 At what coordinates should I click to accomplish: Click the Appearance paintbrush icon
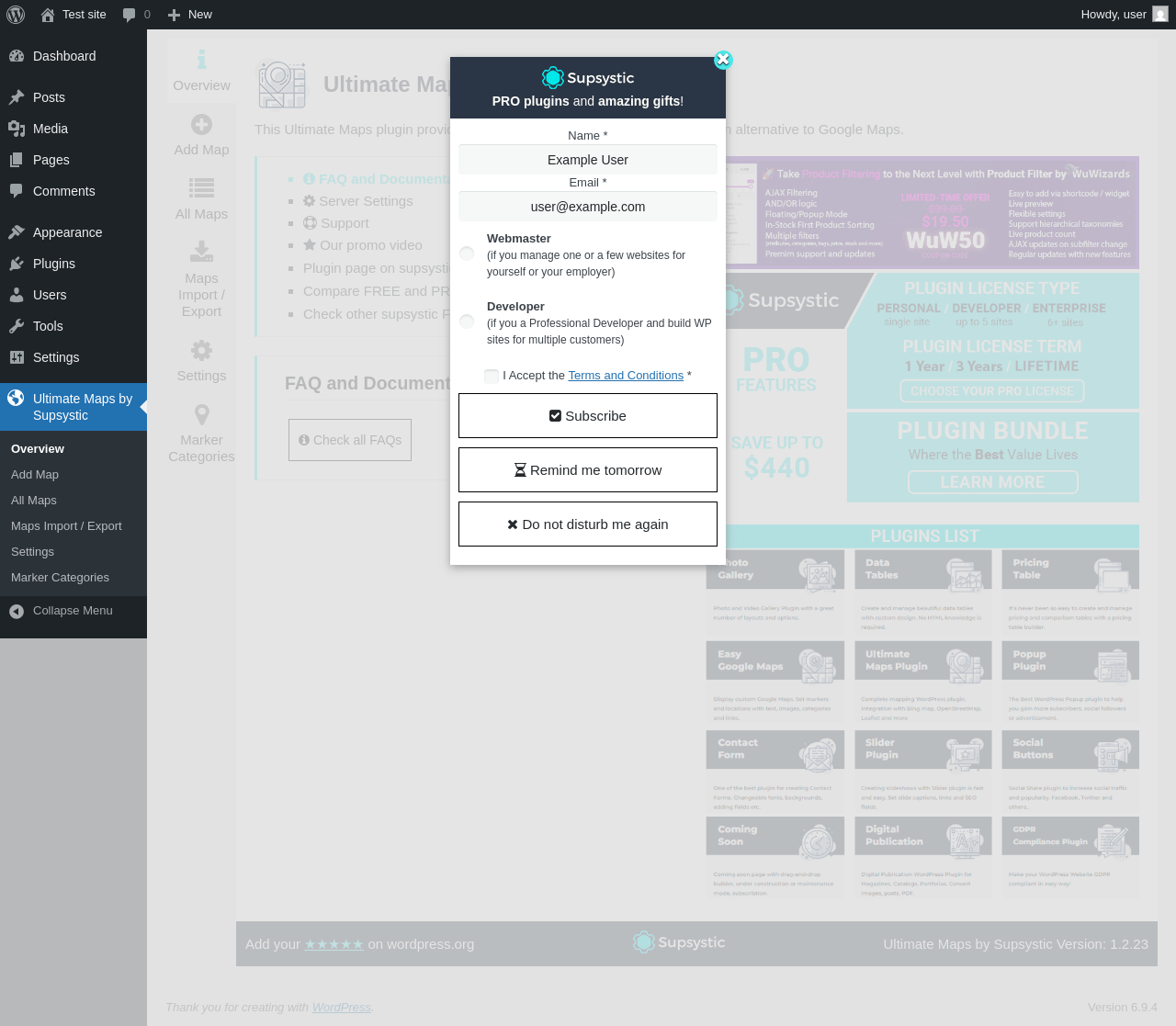tap(17, 232)
